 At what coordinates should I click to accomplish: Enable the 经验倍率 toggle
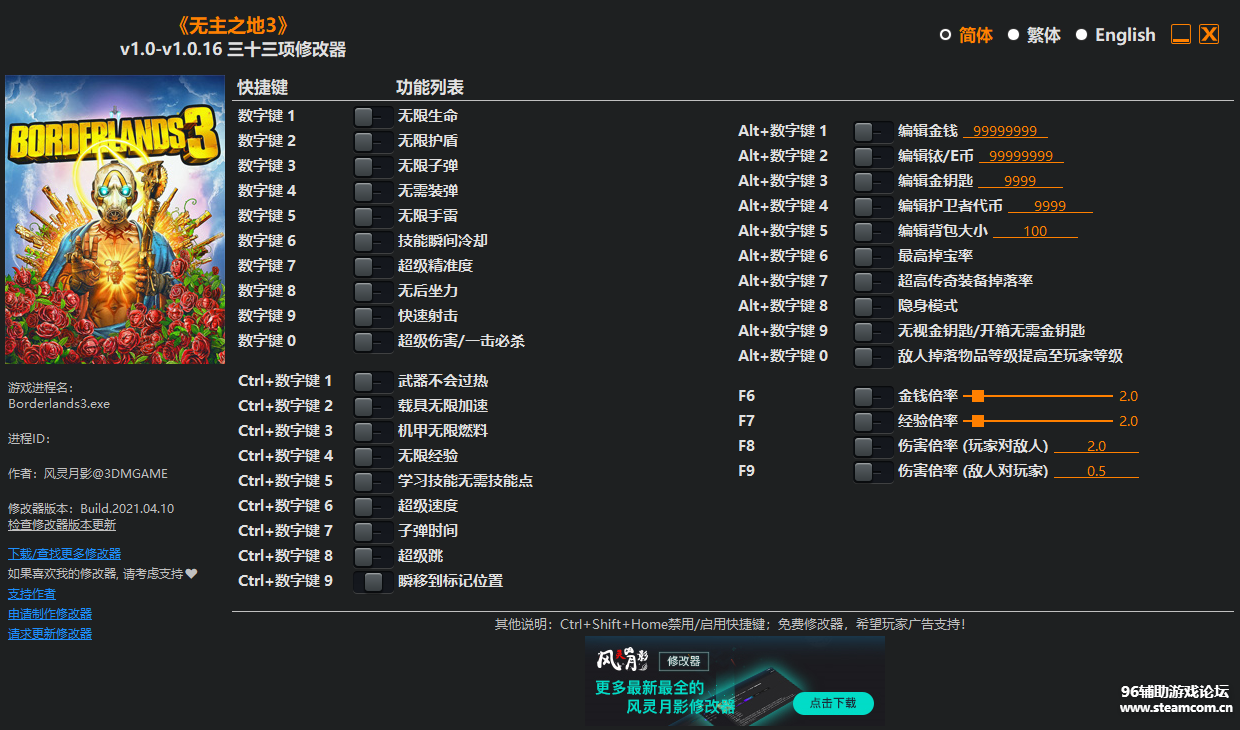point(872,421)
